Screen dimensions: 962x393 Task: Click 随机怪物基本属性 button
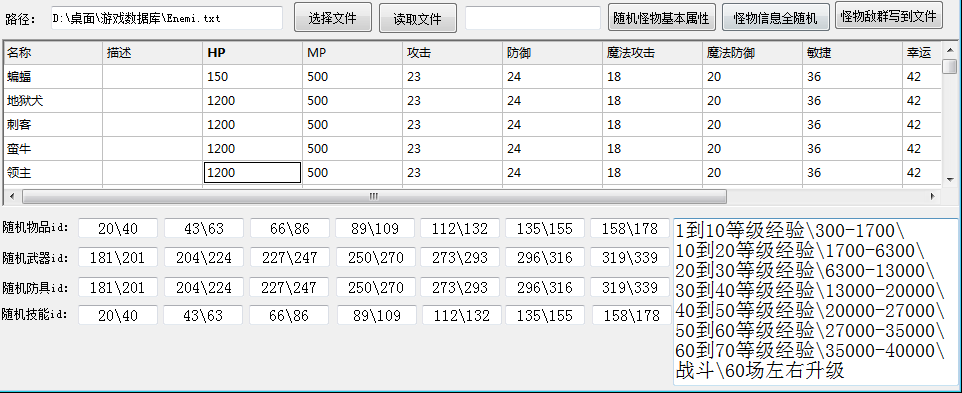(661, 18)
